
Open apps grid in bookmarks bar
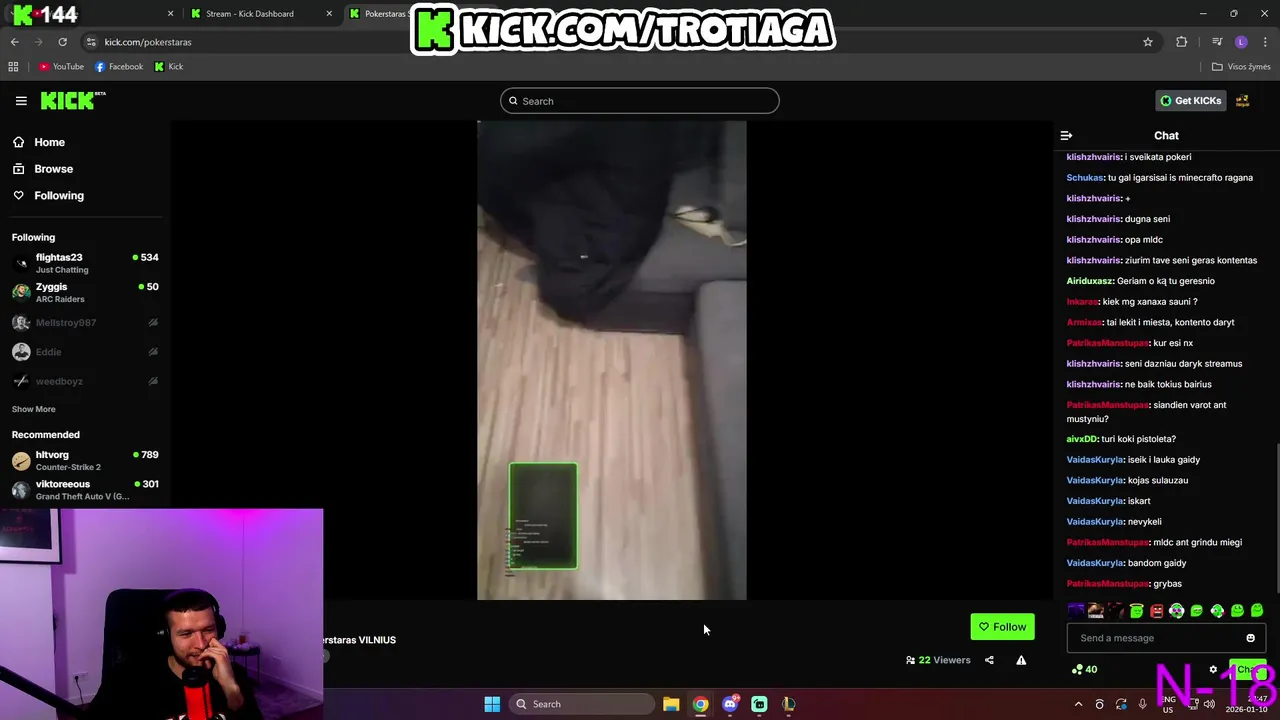click(13, 67)
